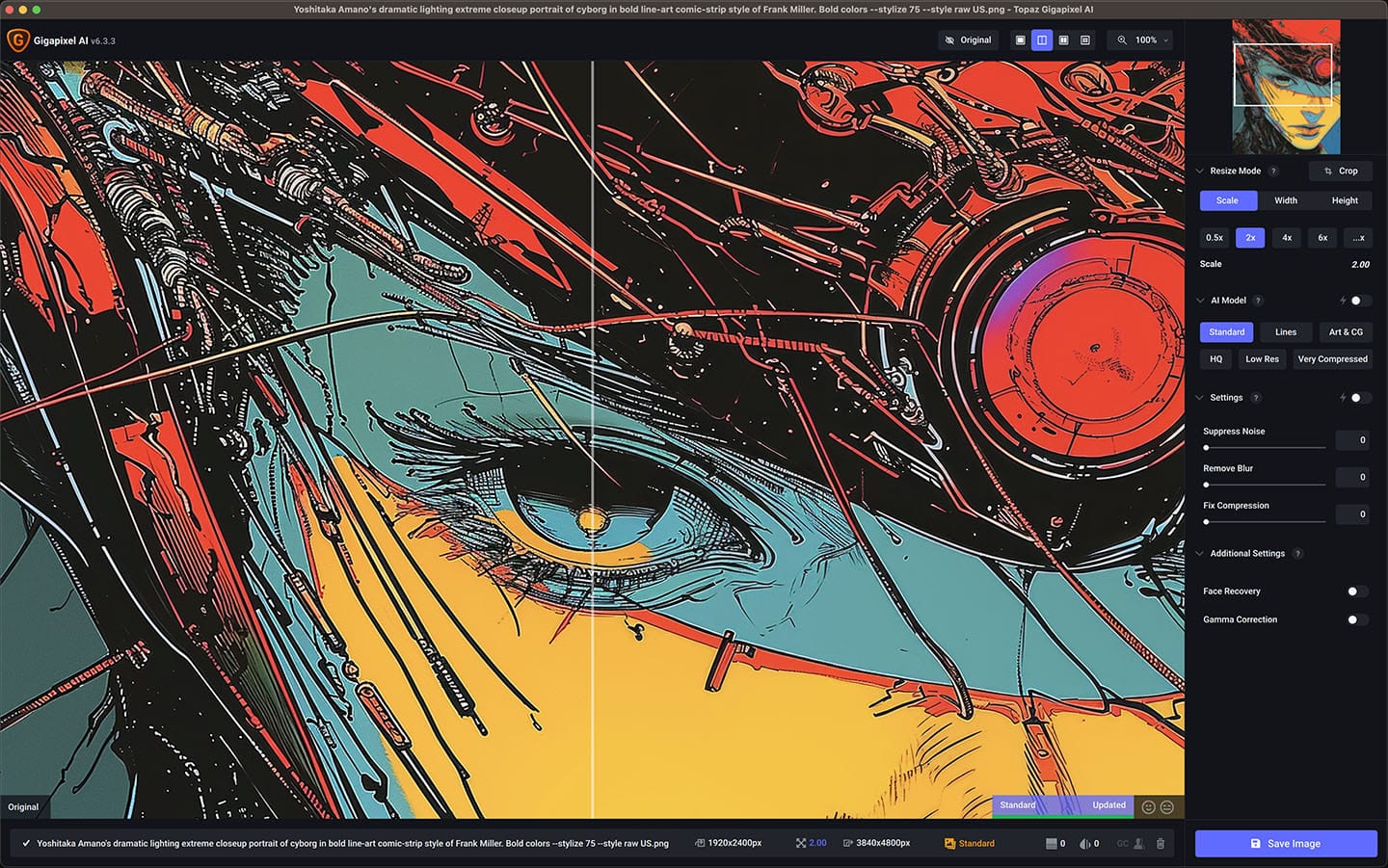The image size is (1388, 868).
Task: Toggle the AI Model auto switch
Action: [x=1359, y=301]
